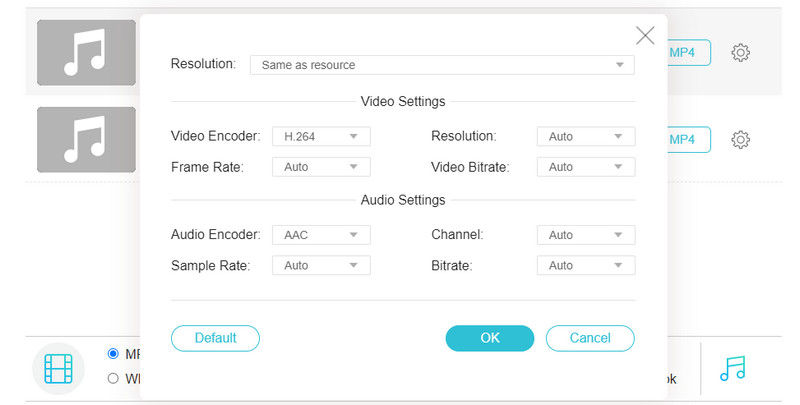Click the Sample Rate label

(x=210, y=266)
